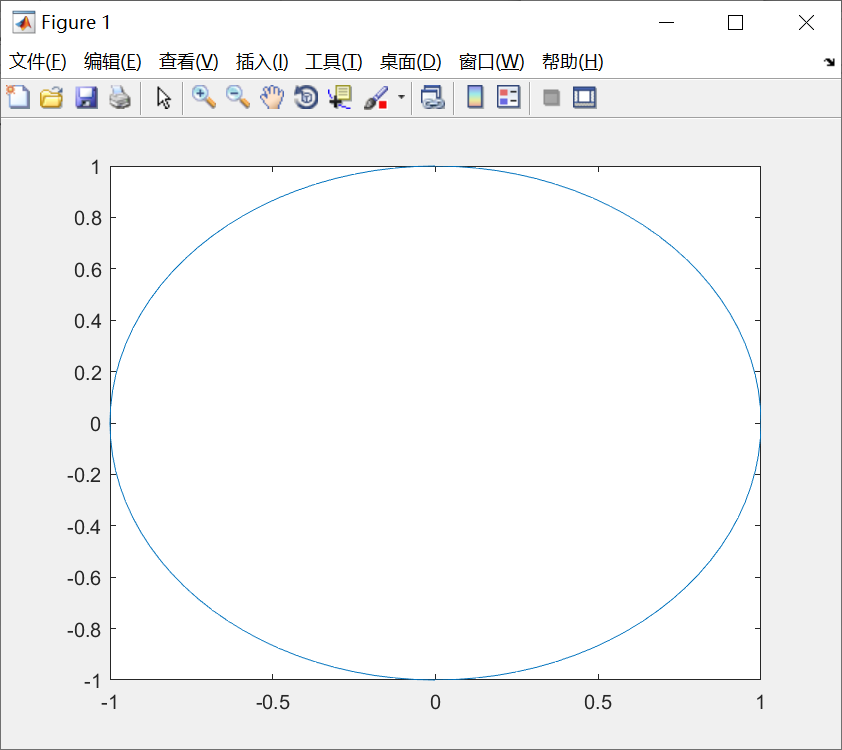This screenshot has width=842, height=750.
Task: Activate the Brush data tool
Action: click(x=376, y=98)
